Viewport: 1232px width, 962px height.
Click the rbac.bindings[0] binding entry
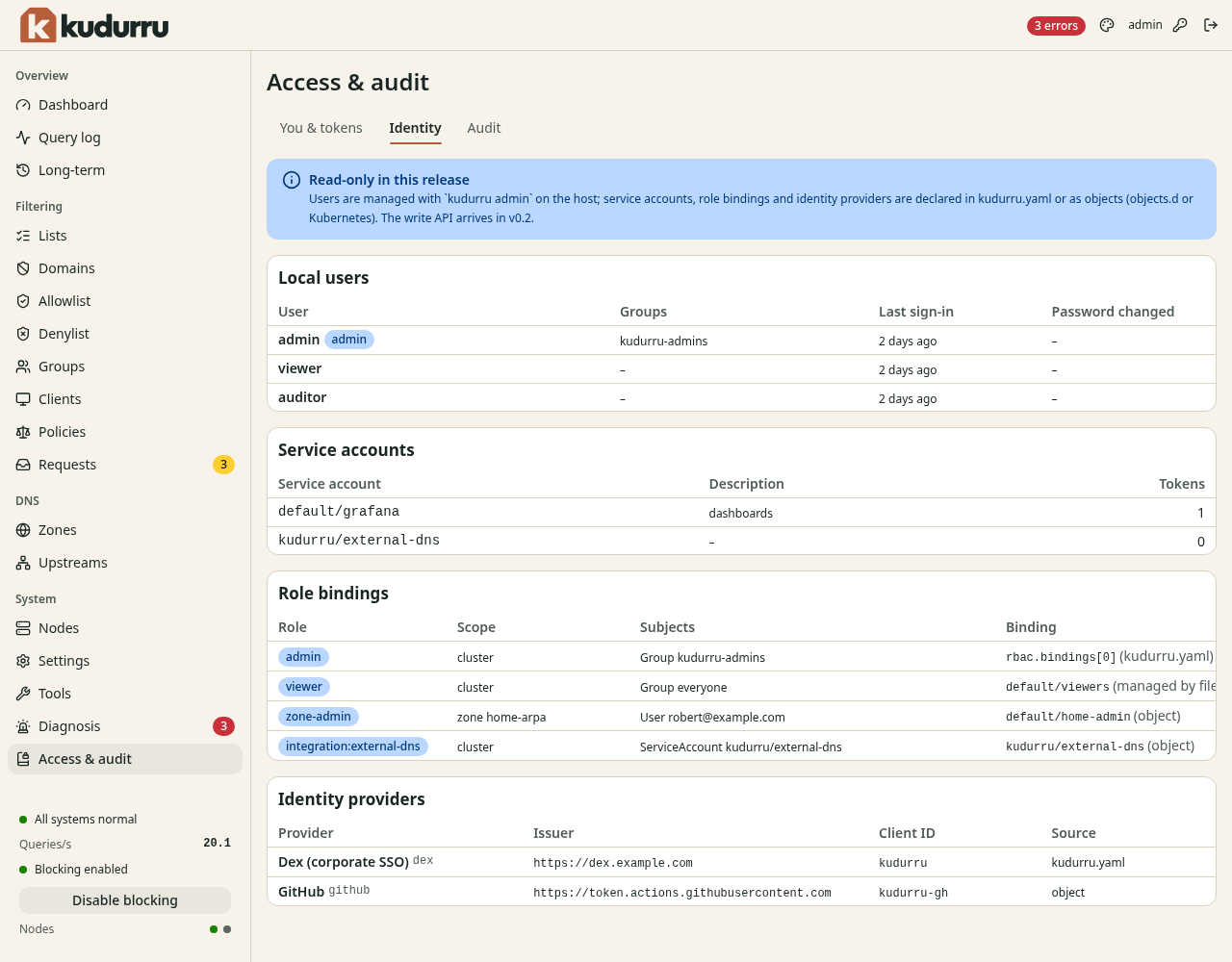click(x=1061, y=657)
